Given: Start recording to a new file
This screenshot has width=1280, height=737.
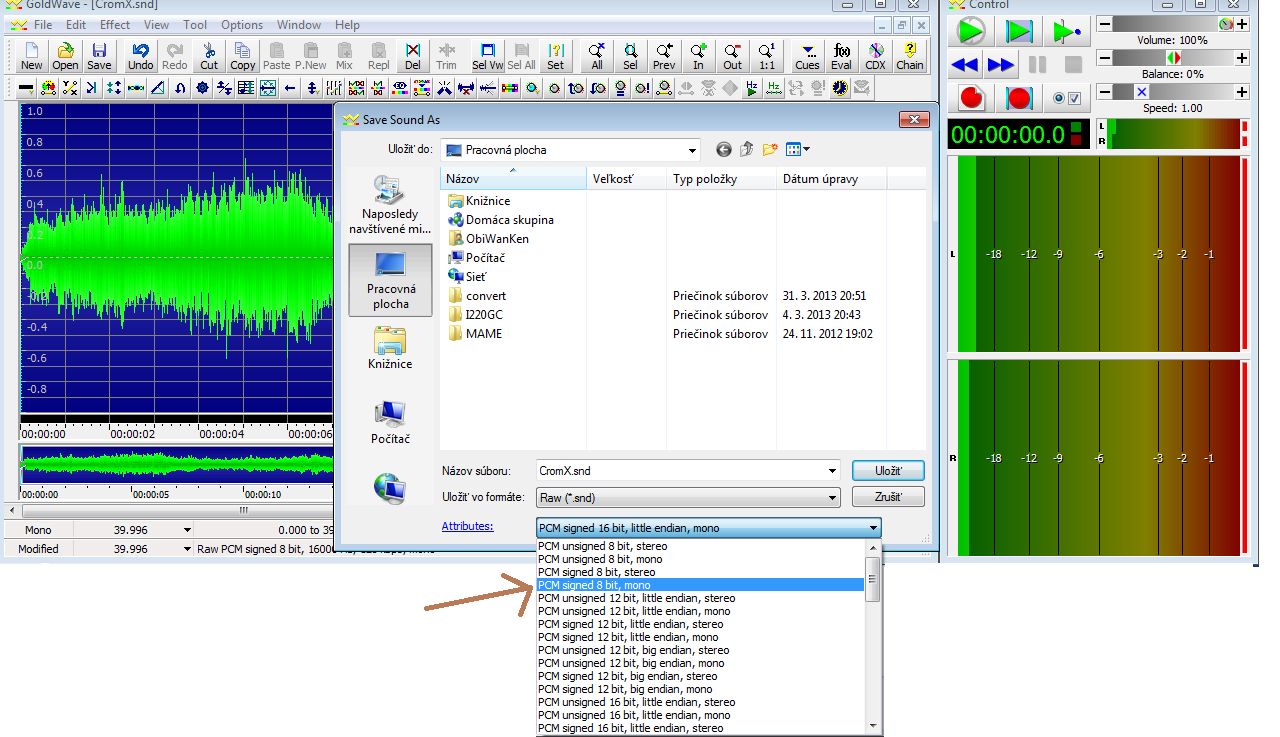Looking at the screenshot, I should (971, 98).
